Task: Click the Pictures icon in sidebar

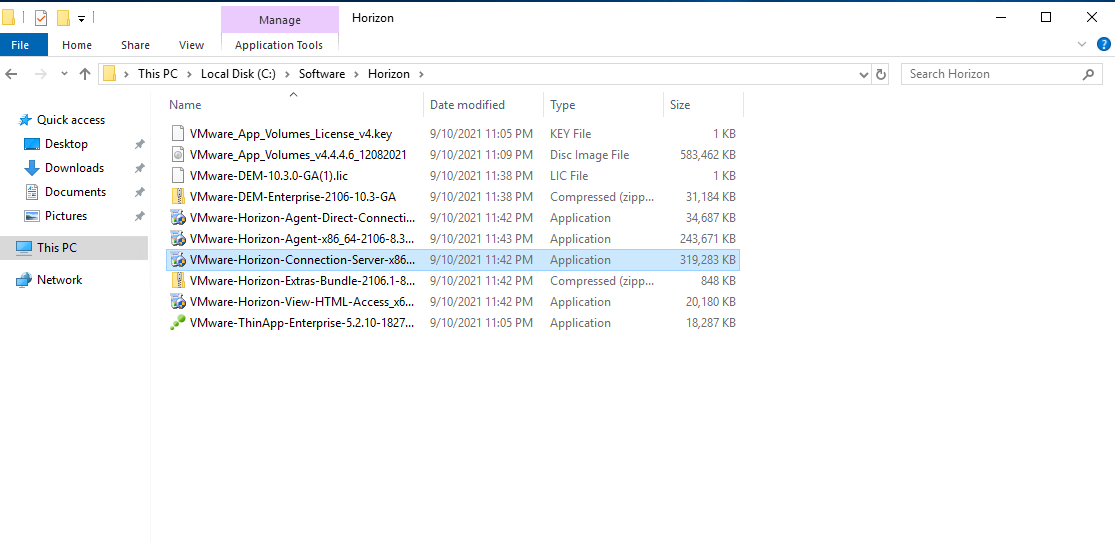Action: [x=31, y=216]
